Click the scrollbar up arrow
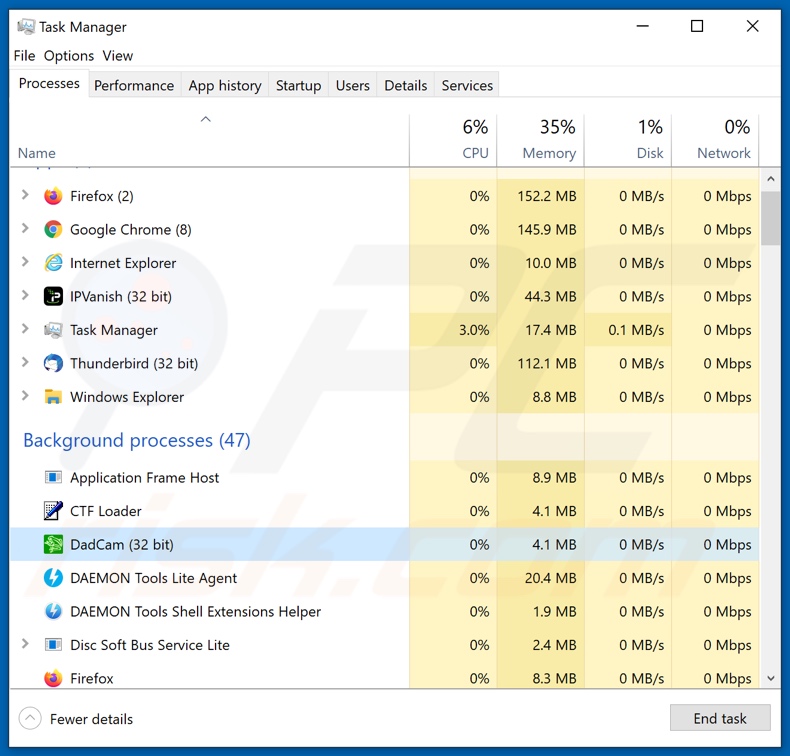 coord(770,179)
